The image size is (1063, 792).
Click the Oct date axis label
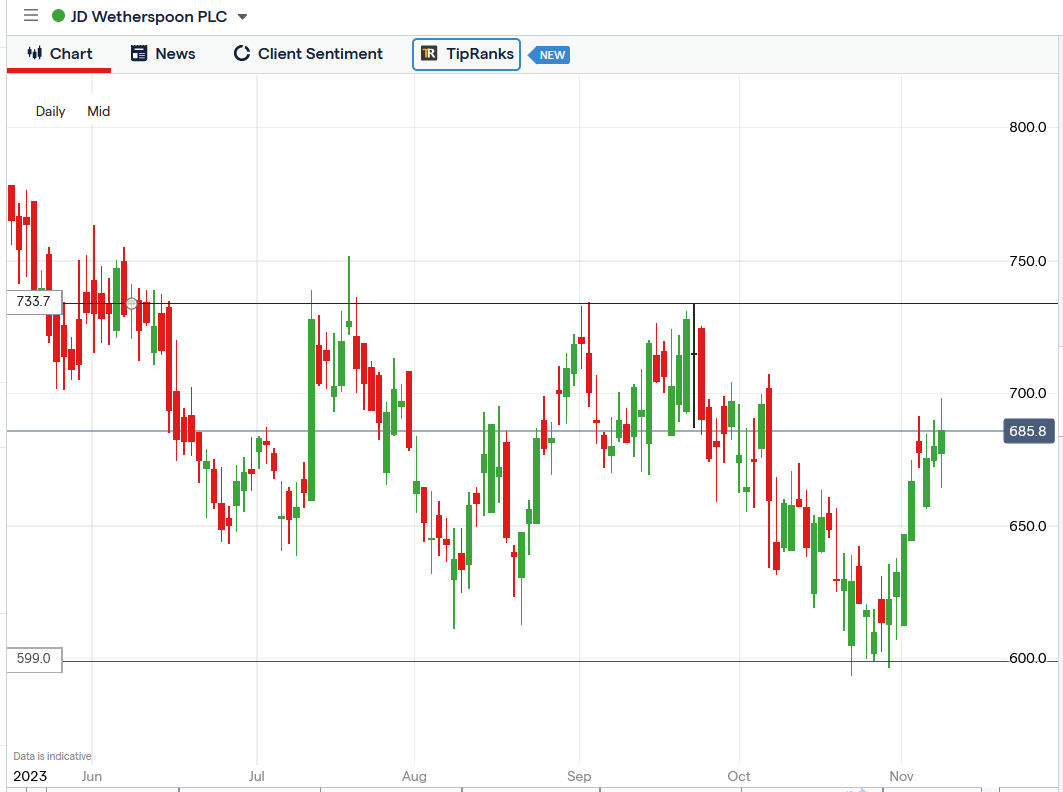pos(739,776)
